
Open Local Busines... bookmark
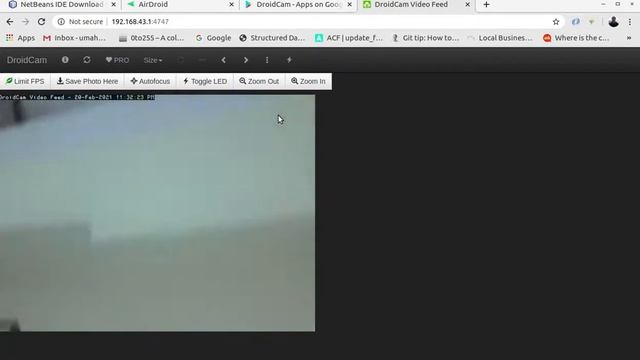[500, 38]
